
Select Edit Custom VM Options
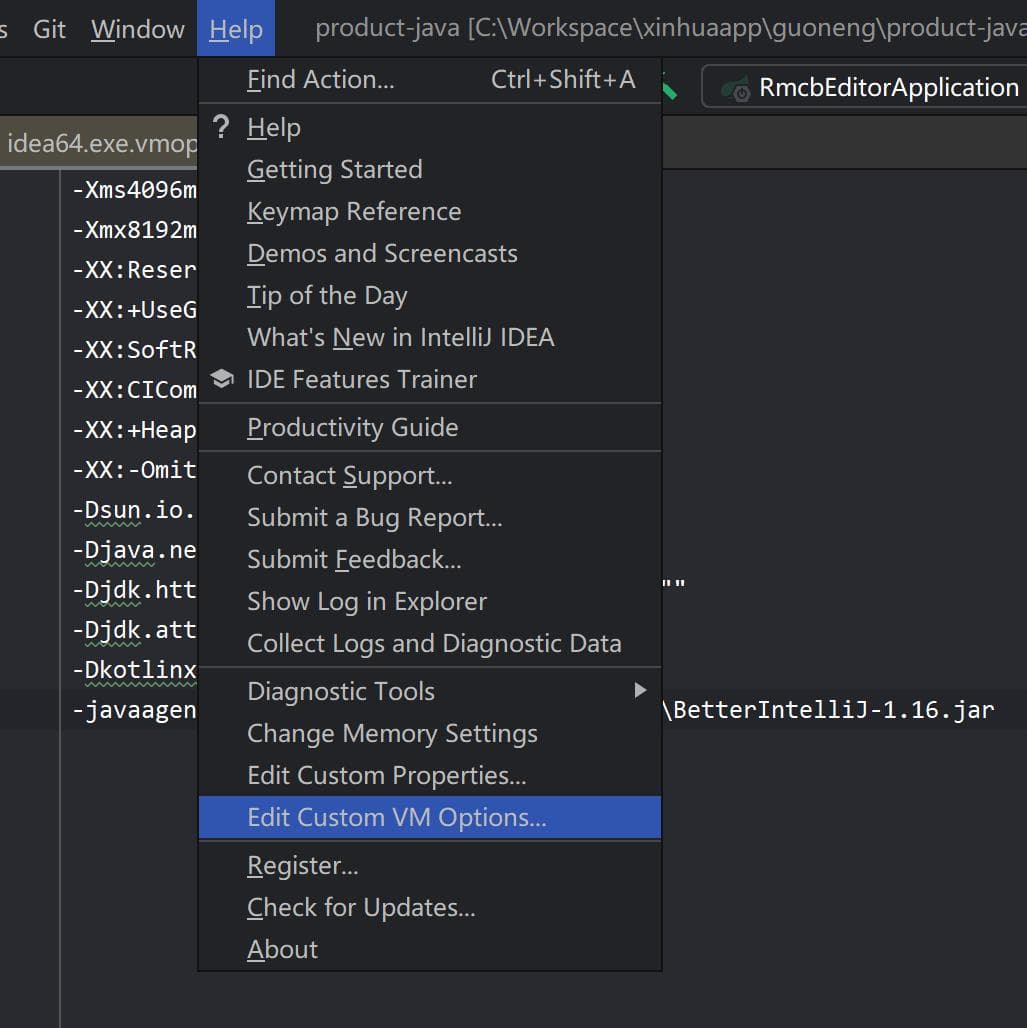[x=430, y=818]
